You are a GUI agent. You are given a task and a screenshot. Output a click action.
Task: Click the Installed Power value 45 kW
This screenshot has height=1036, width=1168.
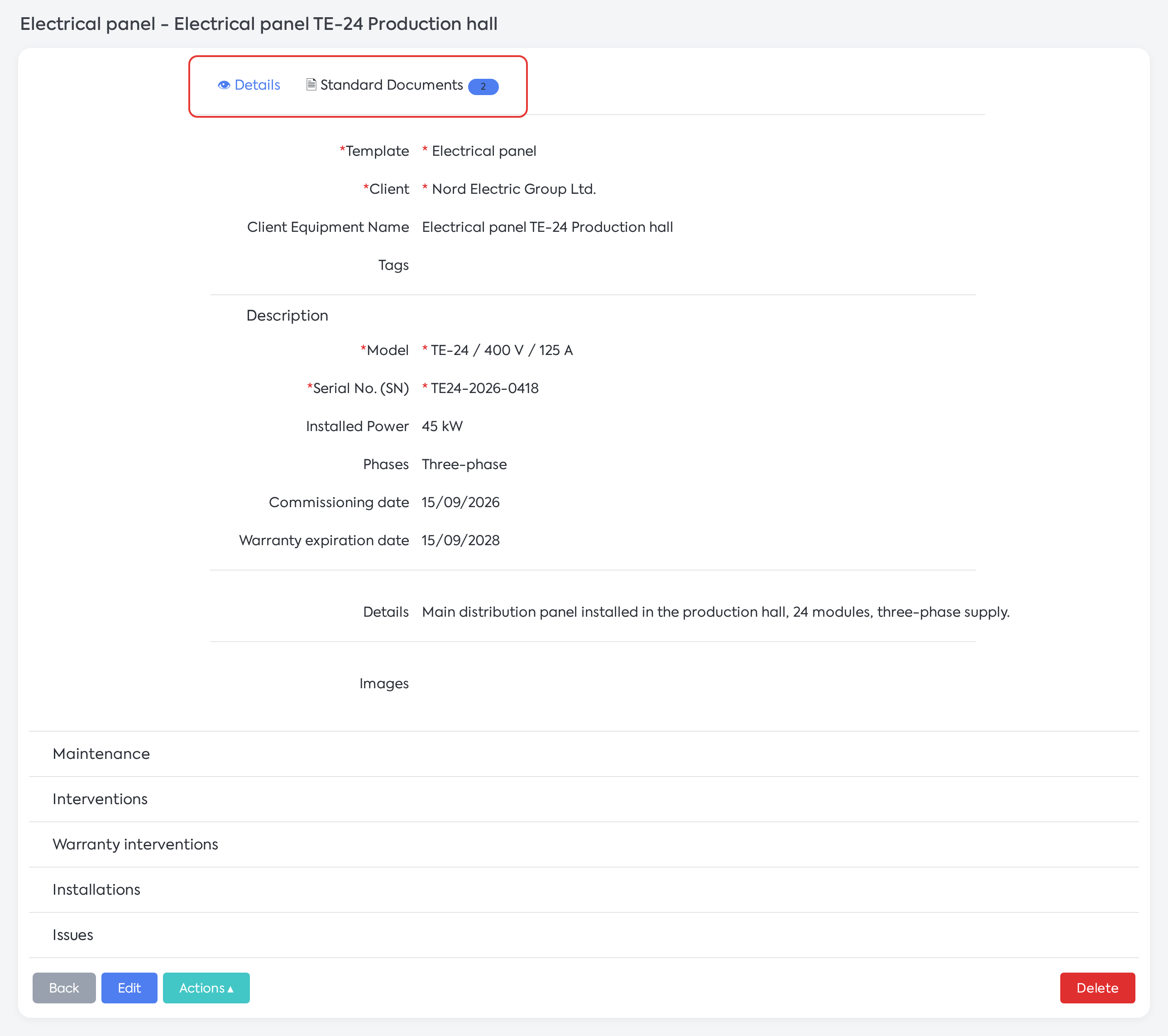(x=442, y=426)
